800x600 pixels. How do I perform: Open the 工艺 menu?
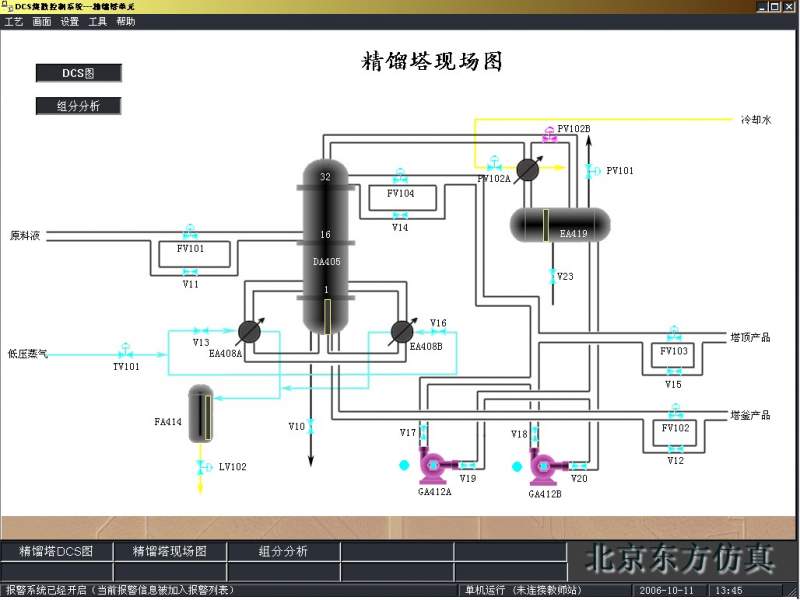(14, 21)
